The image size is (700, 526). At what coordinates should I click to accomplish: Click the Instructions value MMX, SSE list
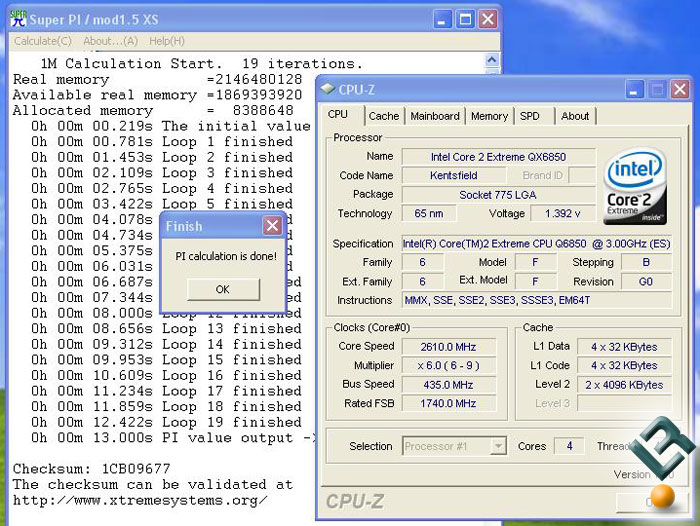click(536, 300)
